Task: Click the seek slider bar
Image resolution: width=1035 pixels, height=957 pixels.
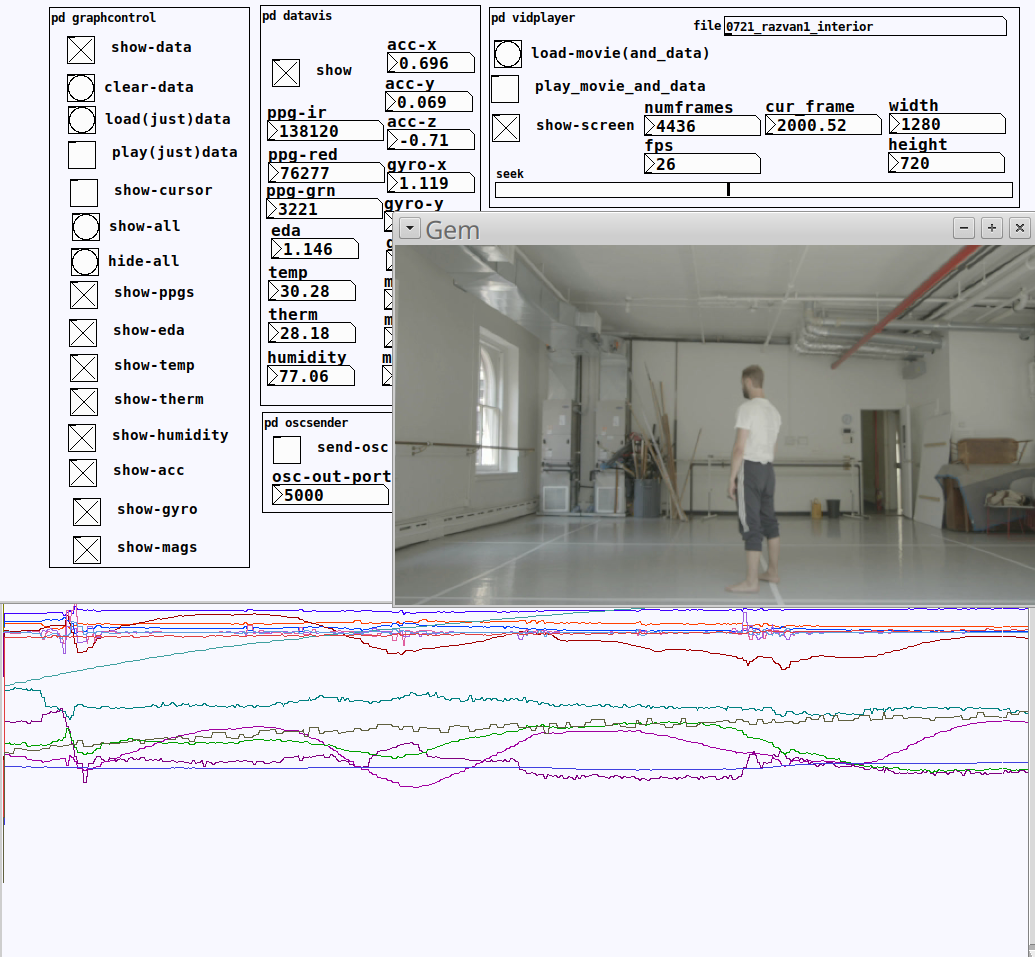Action: pyautogui.click(x=753, y=190)
